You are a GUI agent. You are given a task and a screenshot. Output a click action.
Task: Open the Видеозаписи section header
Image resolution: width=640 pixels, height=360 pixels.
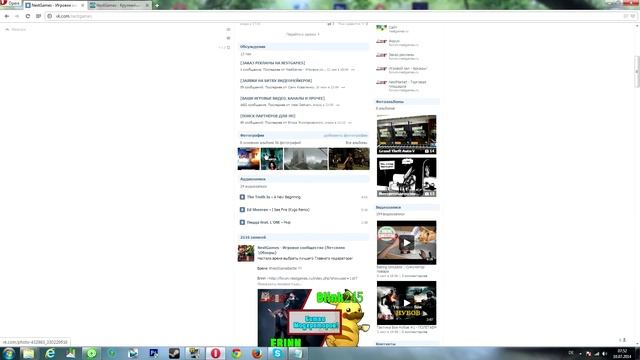click(x=388, y=207)
